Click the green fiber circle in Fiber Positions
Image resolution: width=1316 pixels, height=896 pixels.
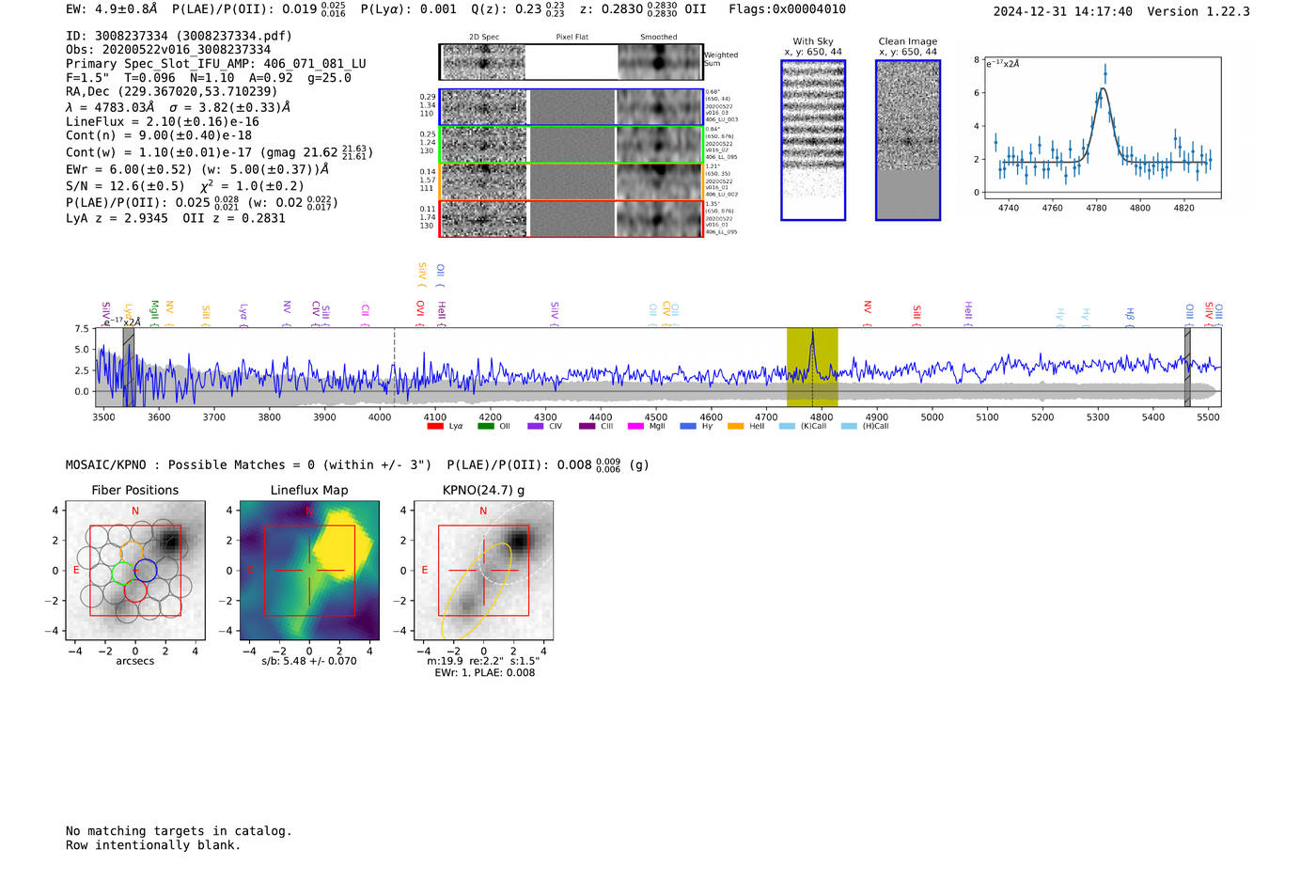pos(123,572)
